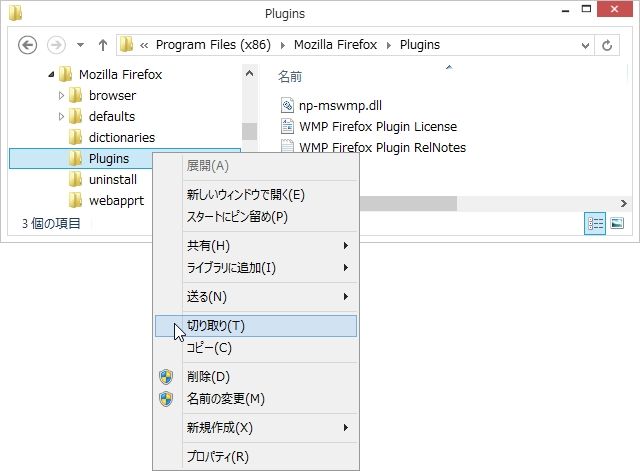
Task: Choose 新しいウィンドウで開く(E) from context menu
Action: [x=256, y=195]
